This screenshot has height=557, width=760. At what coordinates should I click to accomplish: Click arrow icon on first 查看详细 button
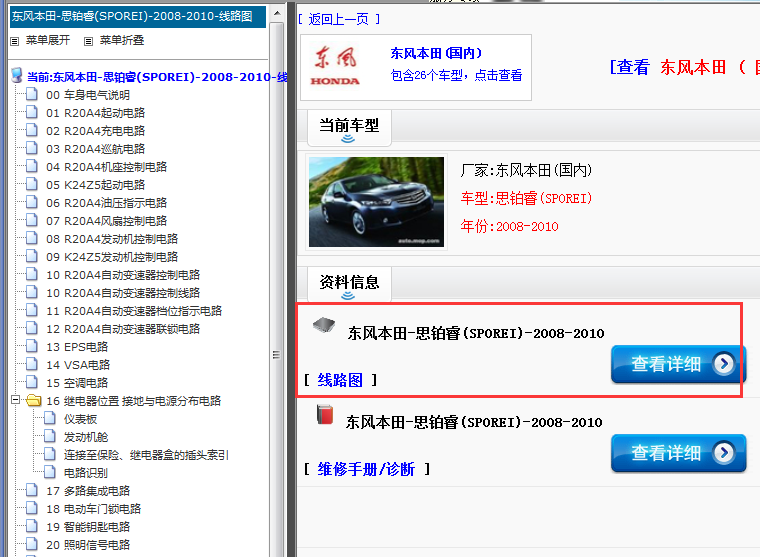[724, 364]
